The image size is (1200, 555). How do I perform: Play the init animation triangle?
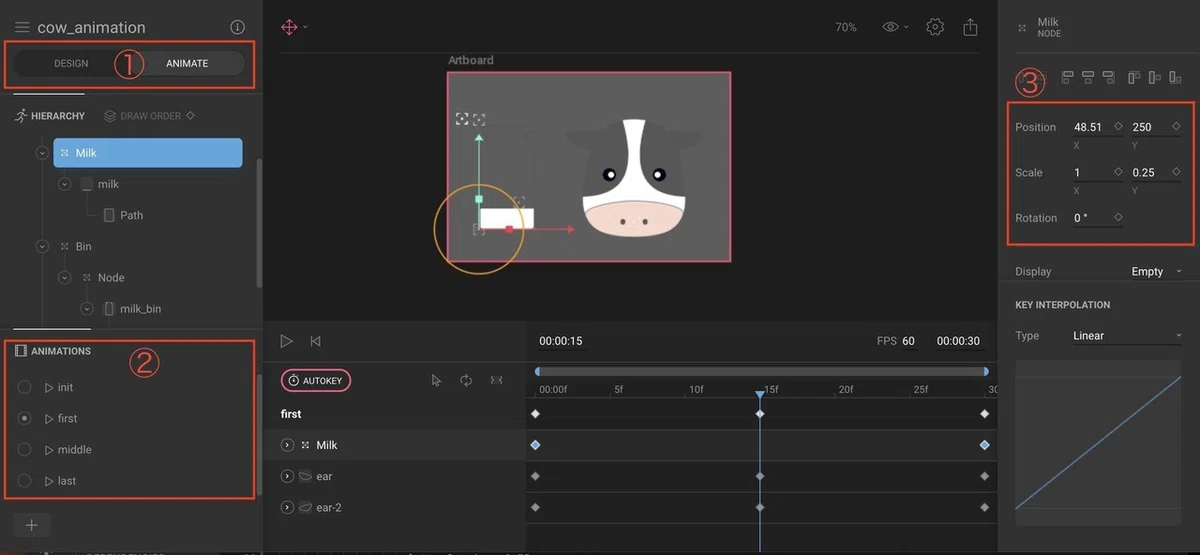coord(49,387)
